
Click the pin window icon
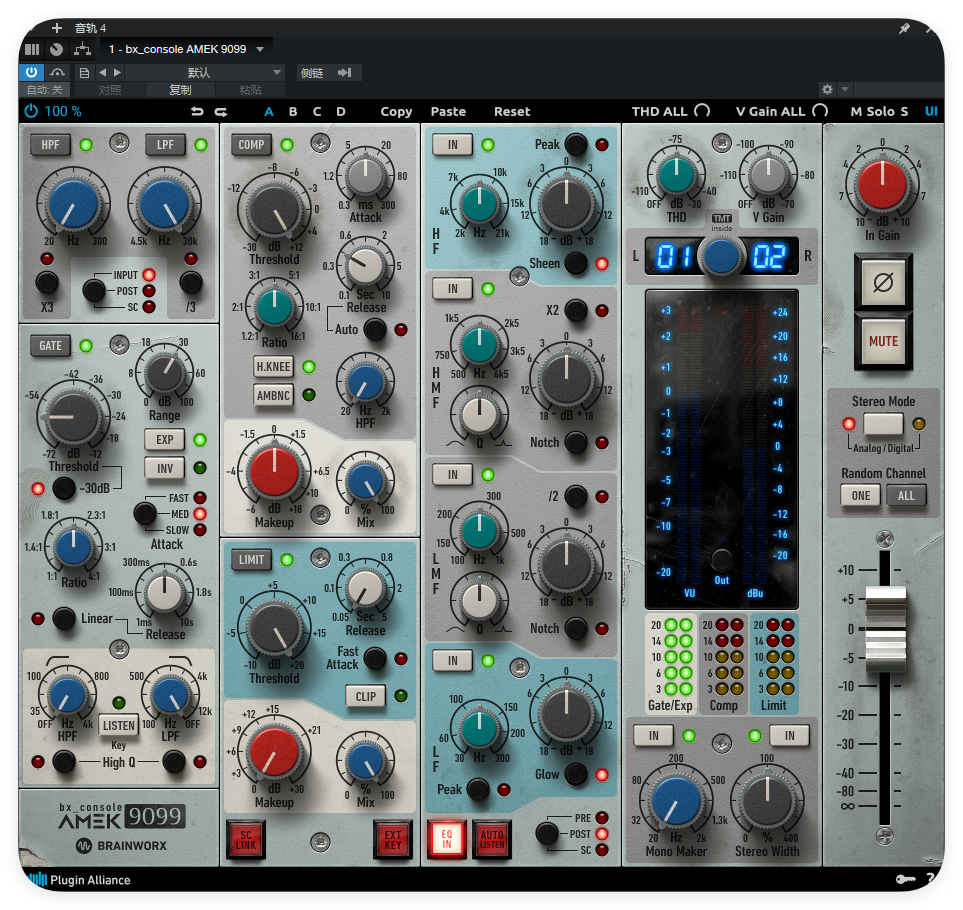pyautogui.click(x=904, y=28)
